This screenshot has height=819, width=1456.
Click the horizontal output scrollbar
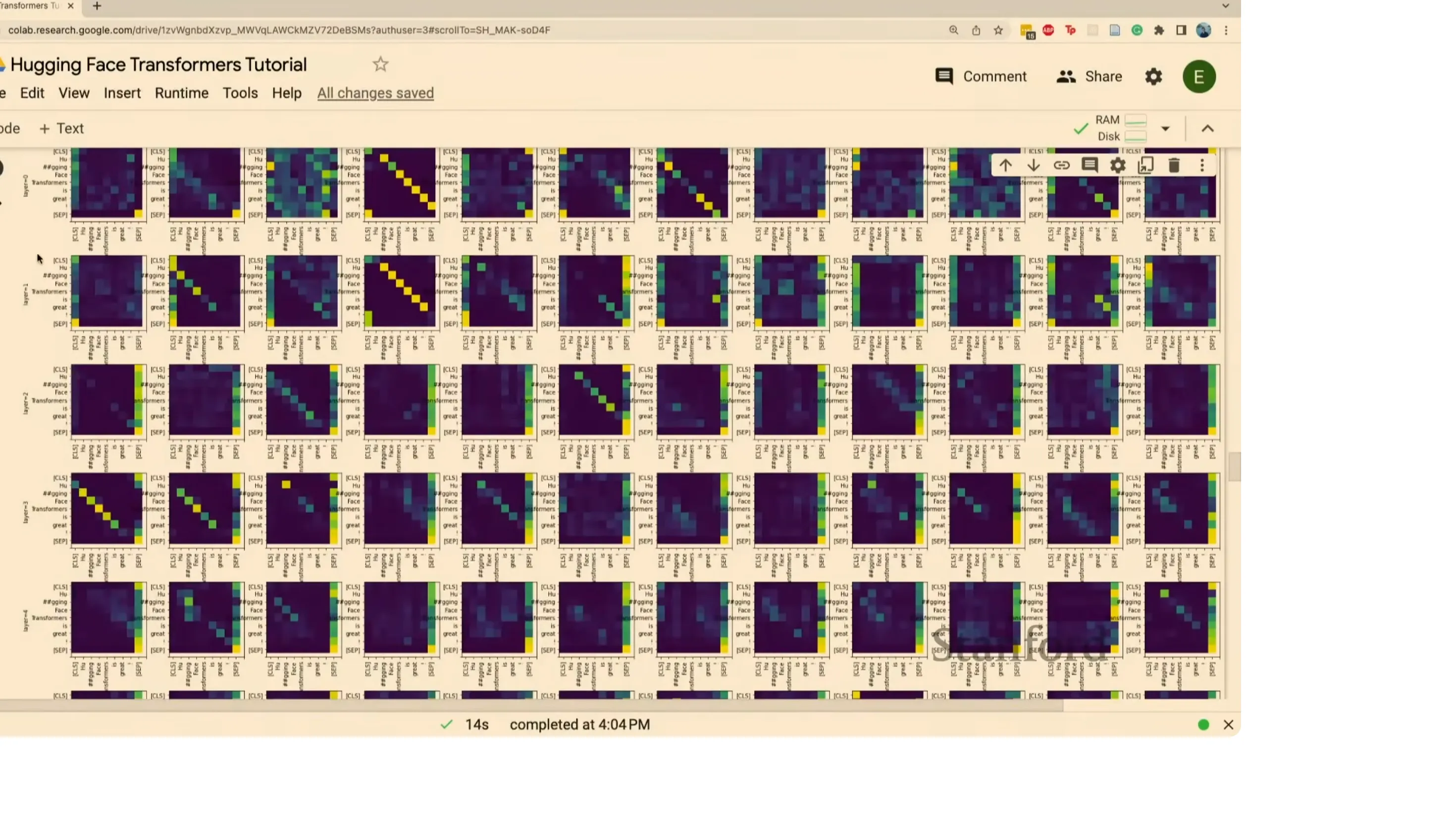pos(531,705)
